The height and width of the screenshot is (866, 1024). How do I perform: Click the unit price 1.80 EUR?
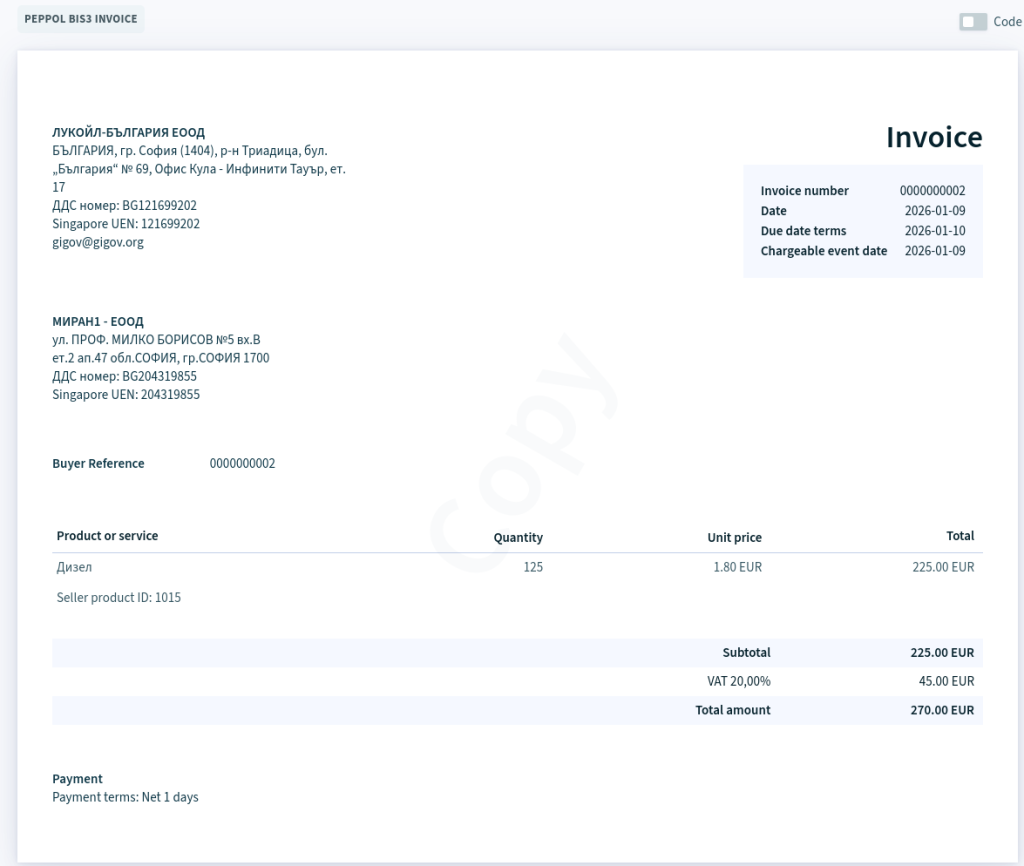(x=737, y=567)
